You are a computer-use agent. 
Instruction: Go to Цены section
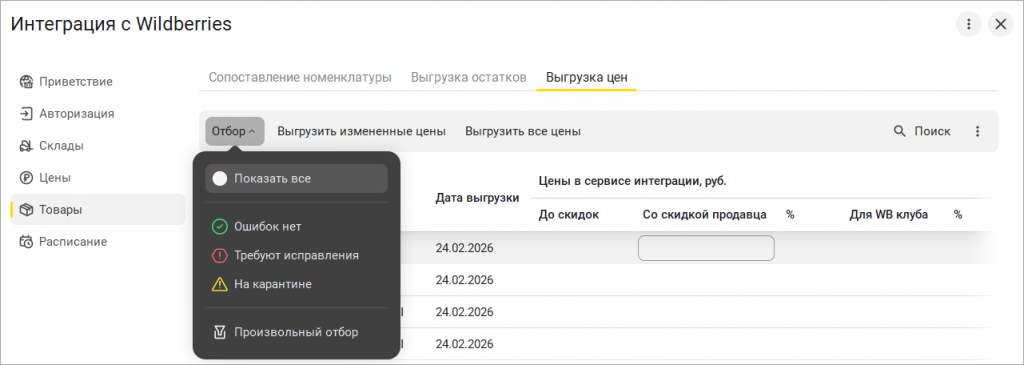[98, 178]
